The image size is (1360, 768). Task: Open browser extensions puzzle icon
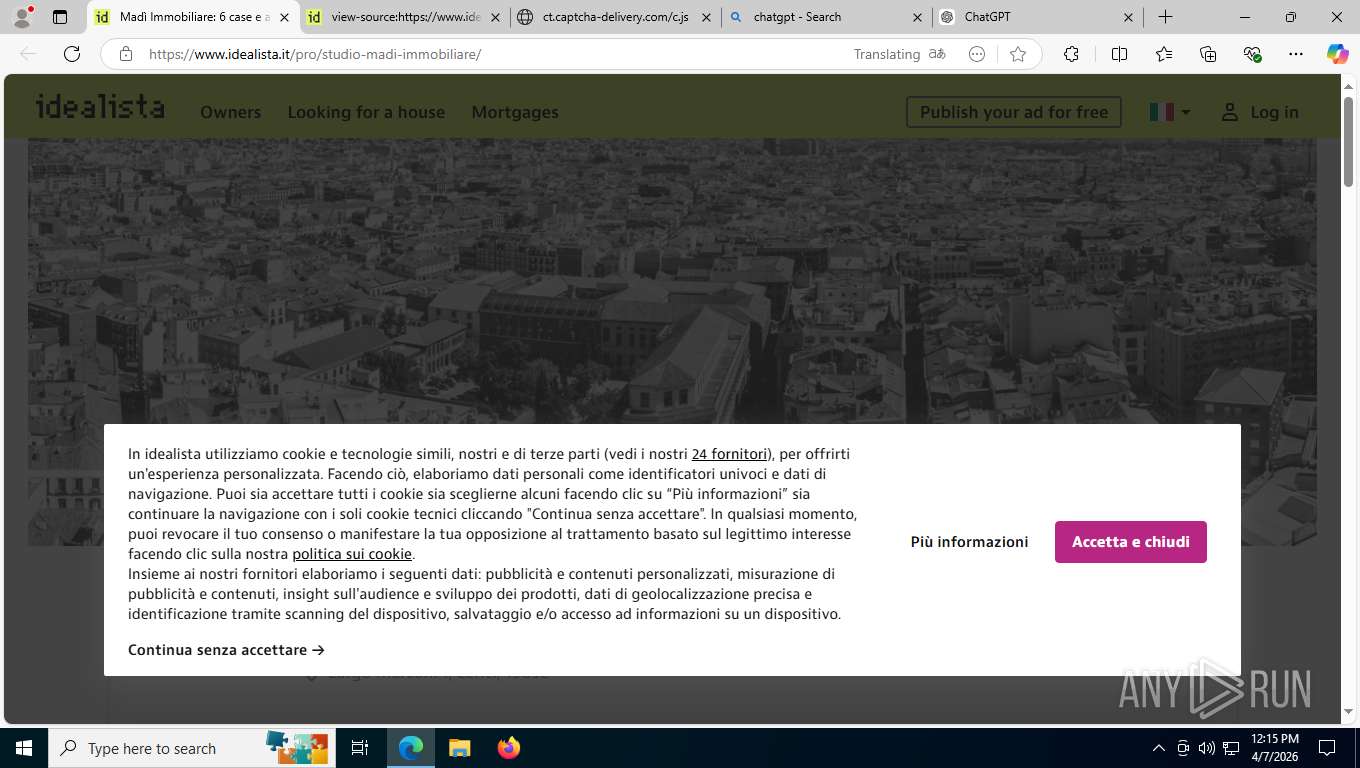pos(1071,54)
